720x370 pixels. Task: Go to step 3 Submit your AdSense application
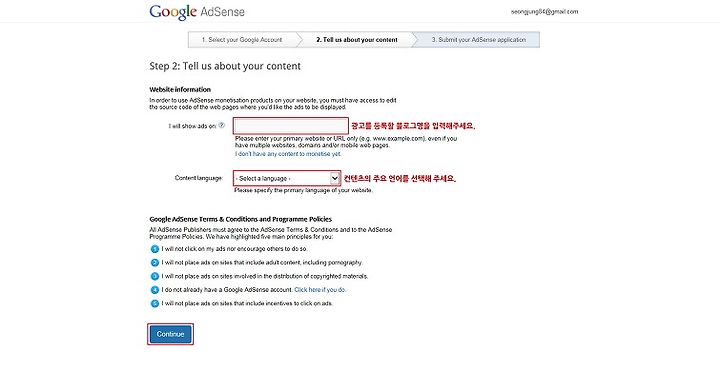[x=478, y=40]
